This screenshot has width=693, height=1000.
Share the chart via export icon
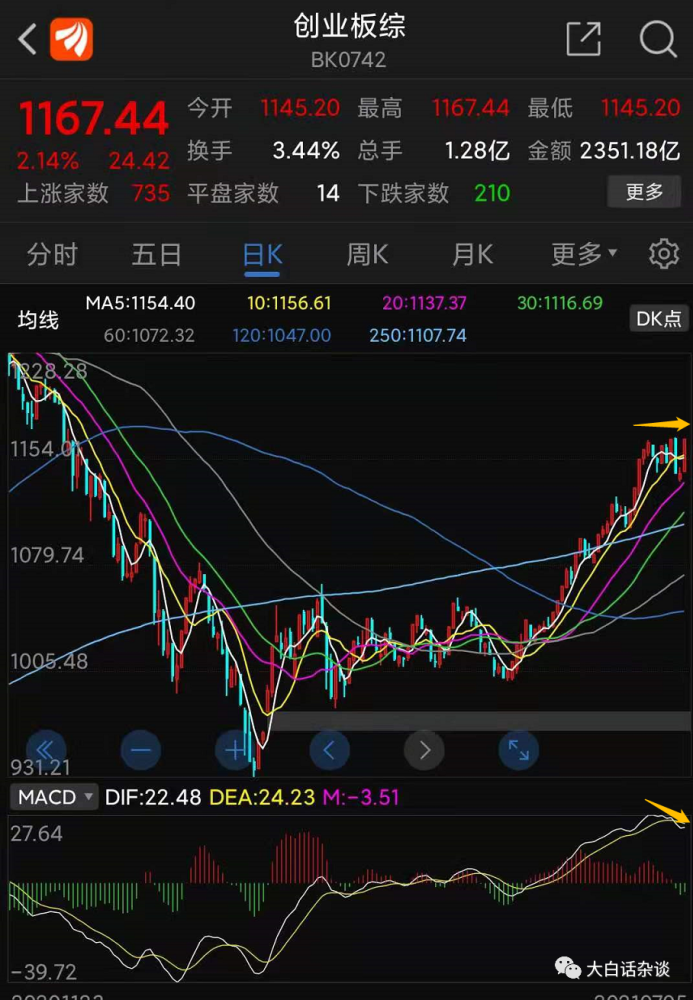pyautogui.click(x=583, y=39)
